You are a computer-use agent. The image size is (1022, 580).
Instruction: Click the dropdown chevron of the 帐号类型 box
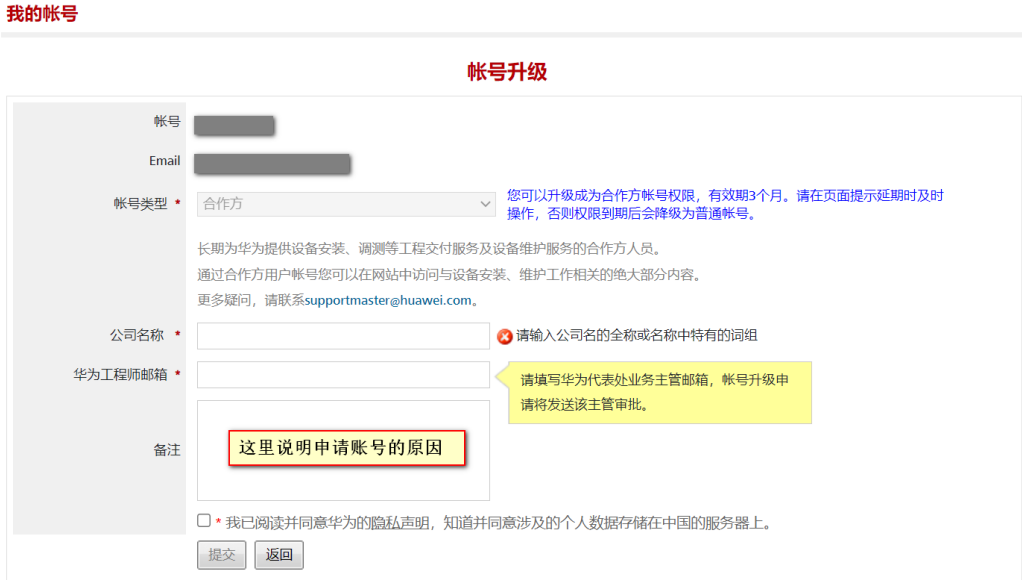pyautogui.click(x=485, y=204)
